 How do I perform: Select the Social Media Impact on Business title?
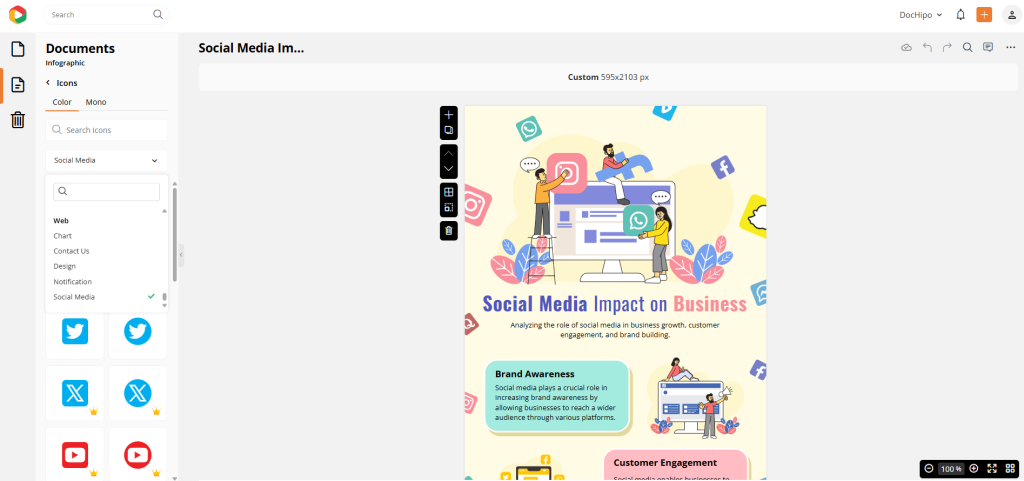[615, 304]
